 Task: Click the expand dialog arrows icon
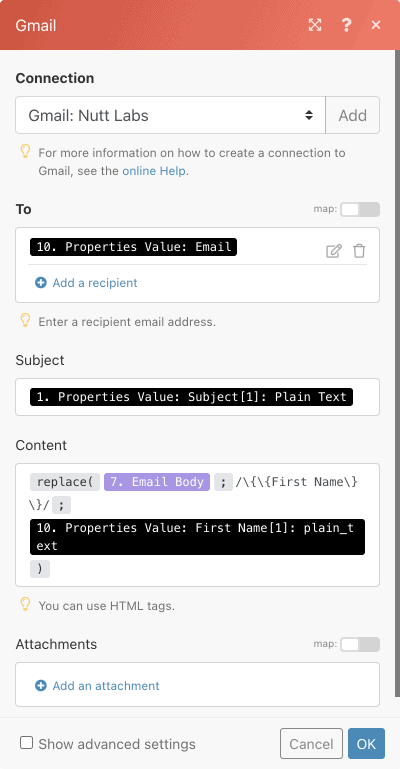(315, 25)
